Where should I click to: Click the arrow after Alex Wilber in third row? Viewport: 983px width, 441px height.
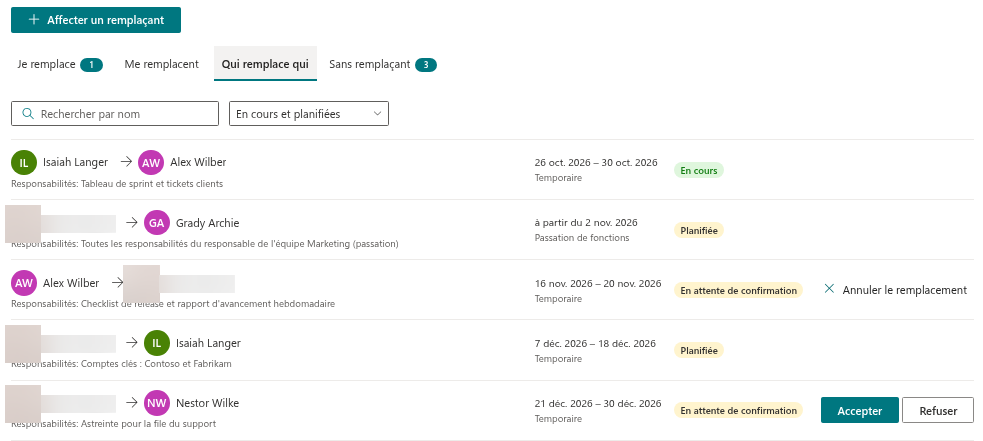pos(117,282)
